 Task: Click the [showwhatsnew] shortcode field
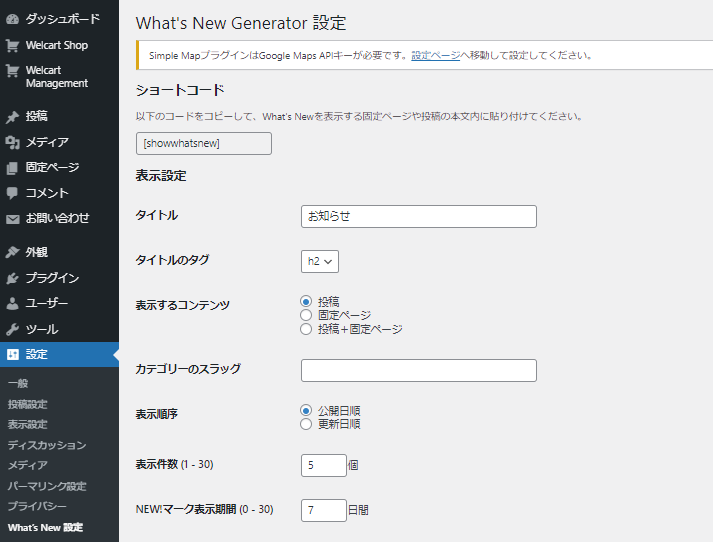tap(204, 144)
